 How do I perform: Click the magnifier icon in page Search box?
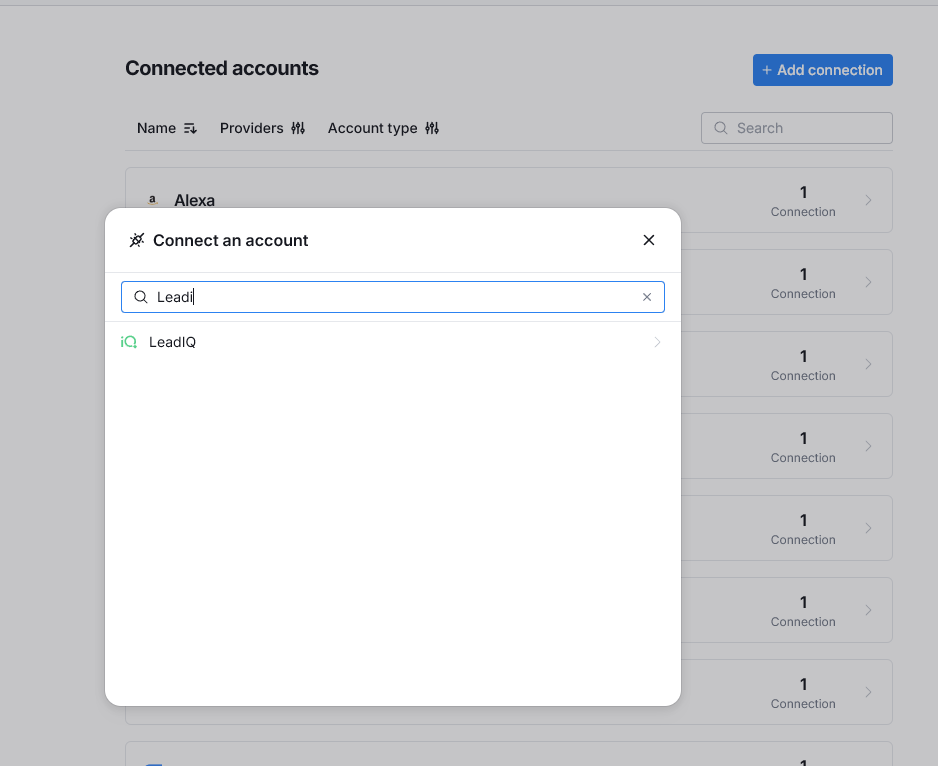721,128
